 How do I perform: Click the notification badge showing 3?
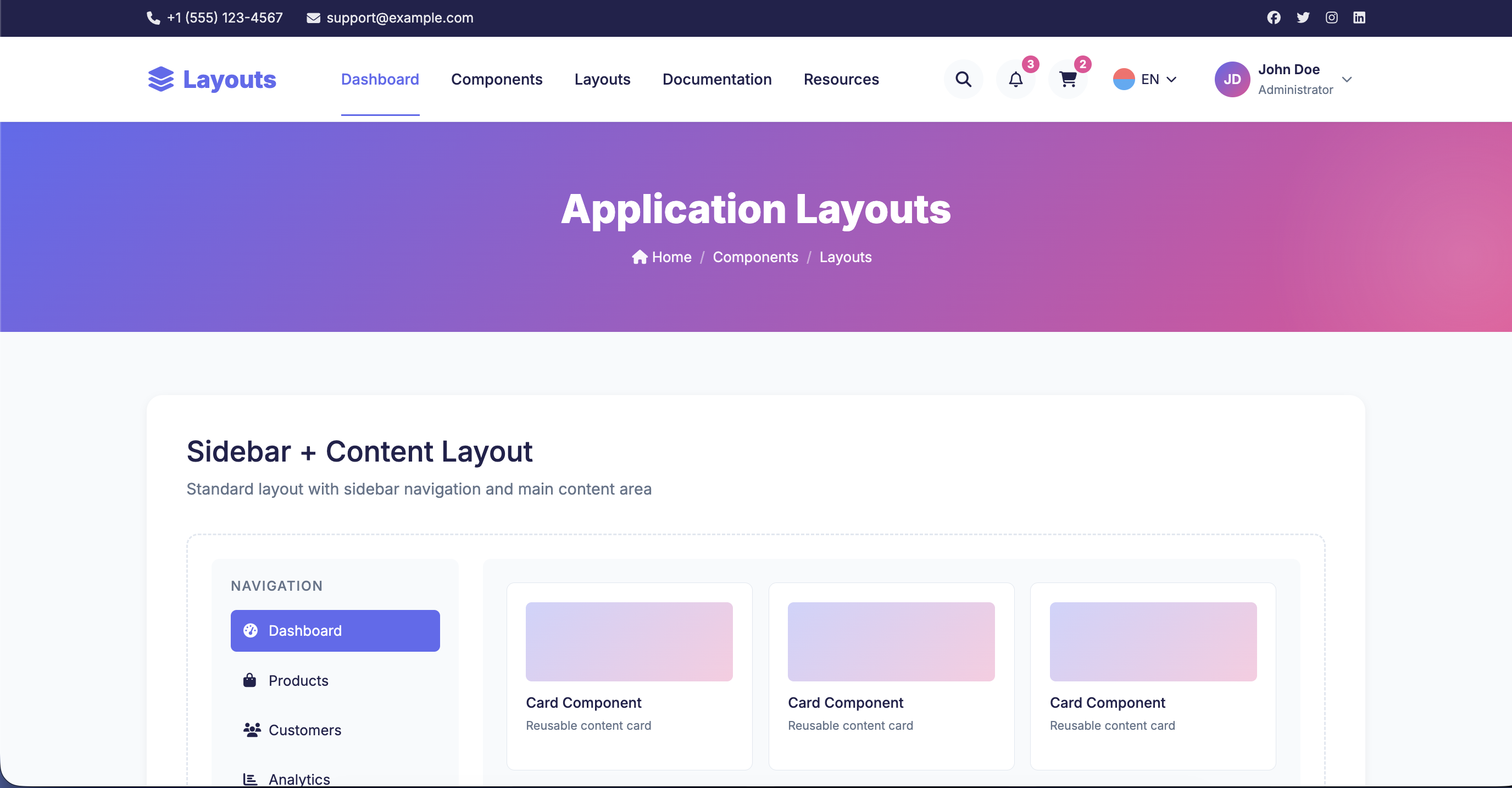click(x=1030, y=64)
